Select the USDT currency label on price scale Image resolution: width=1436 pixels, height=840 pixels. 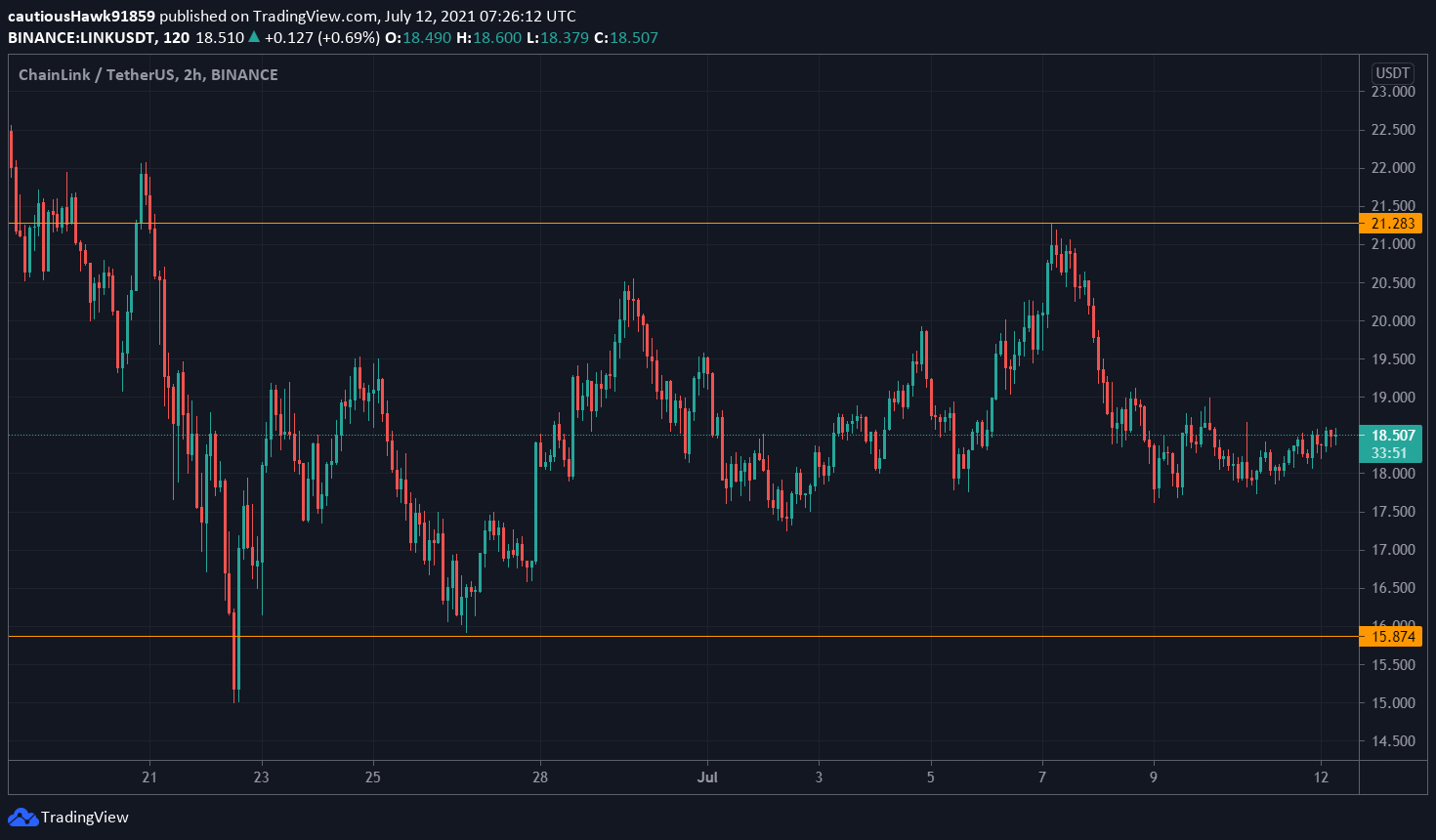pos(1393,72)
